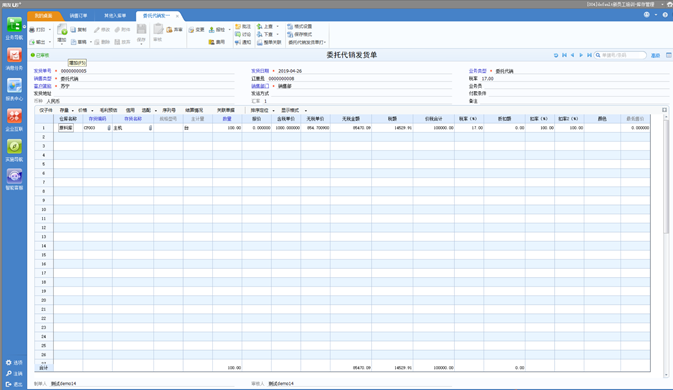This screenshot has width=673, height=390.
Task: Select the 数量 column header
Action: tap(227, 119)
